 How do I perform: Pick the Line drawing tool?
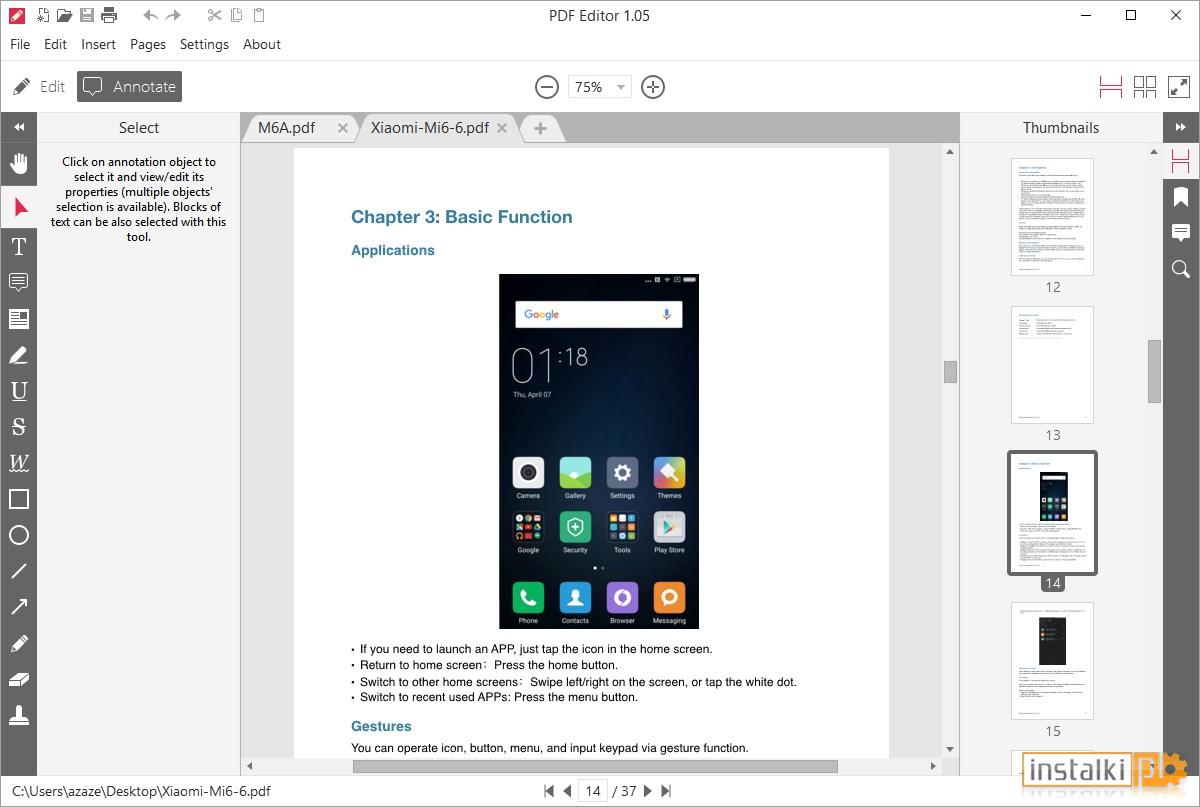click(x=19, y=571)
